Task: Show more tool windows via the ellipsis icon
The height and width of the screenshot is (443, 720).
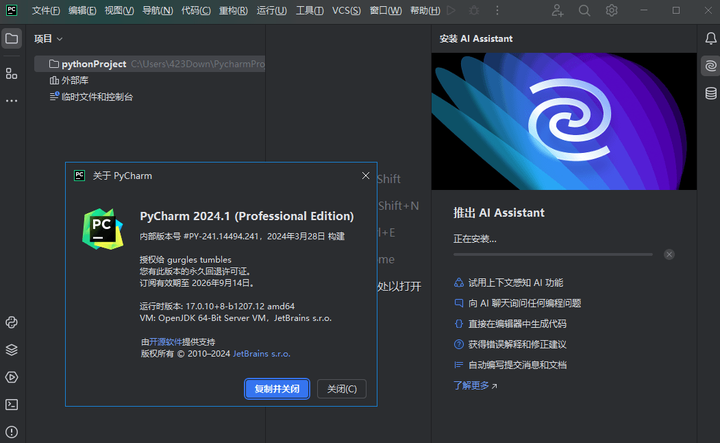Action: click(11, 101)
